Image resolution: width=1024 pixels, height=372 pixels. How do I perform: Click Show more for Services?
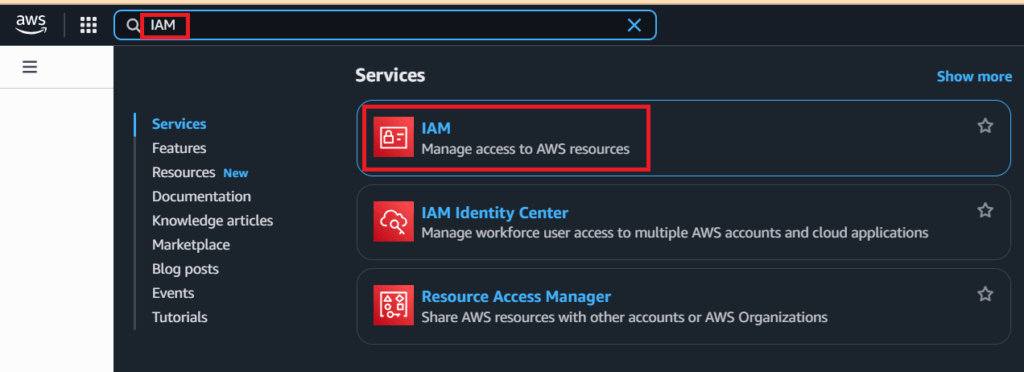pyautogui.click(x=974, y=76)
